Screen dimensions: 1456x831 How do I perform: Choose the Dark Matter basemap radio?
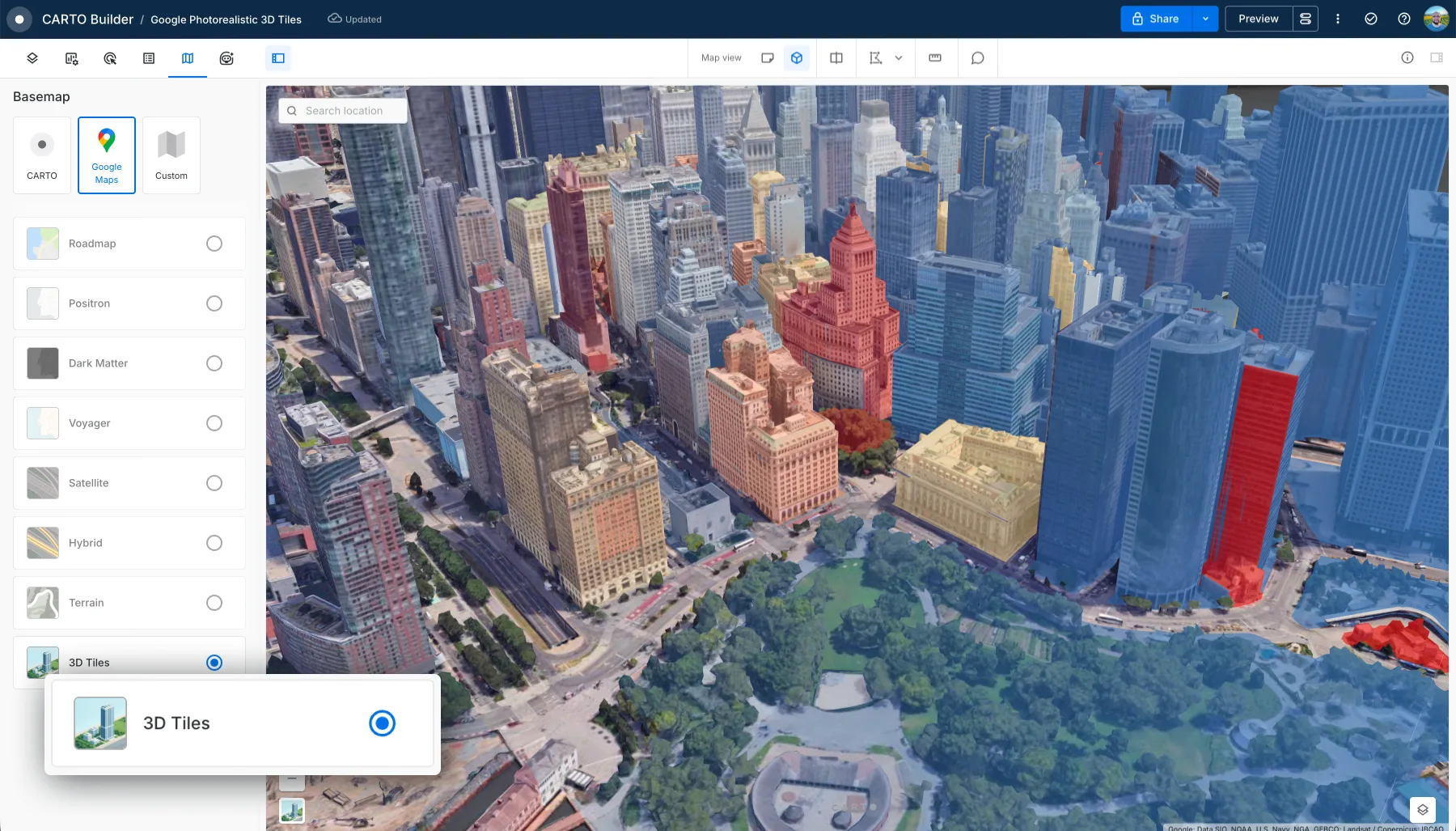click(x=214, y=363)
